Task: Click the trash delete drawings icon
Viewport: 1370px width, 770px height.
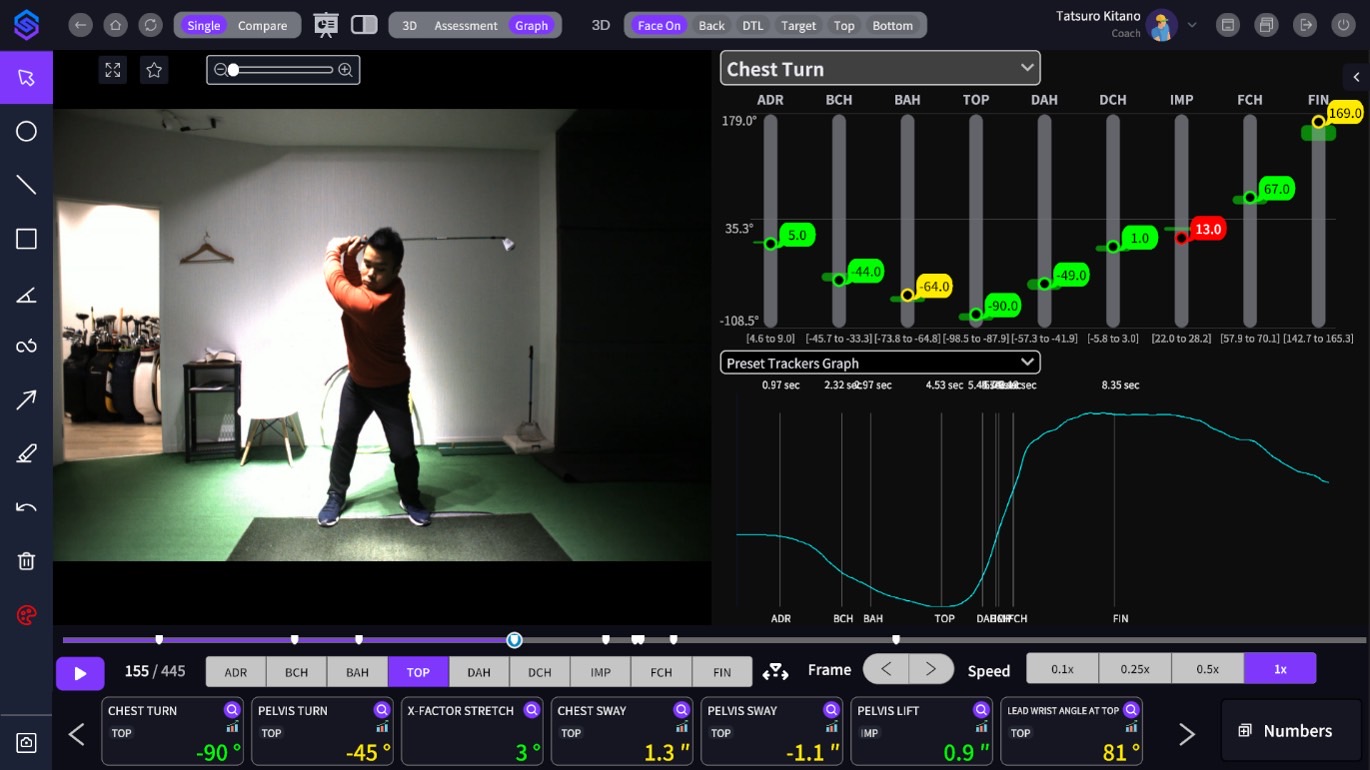Action: 26,561
